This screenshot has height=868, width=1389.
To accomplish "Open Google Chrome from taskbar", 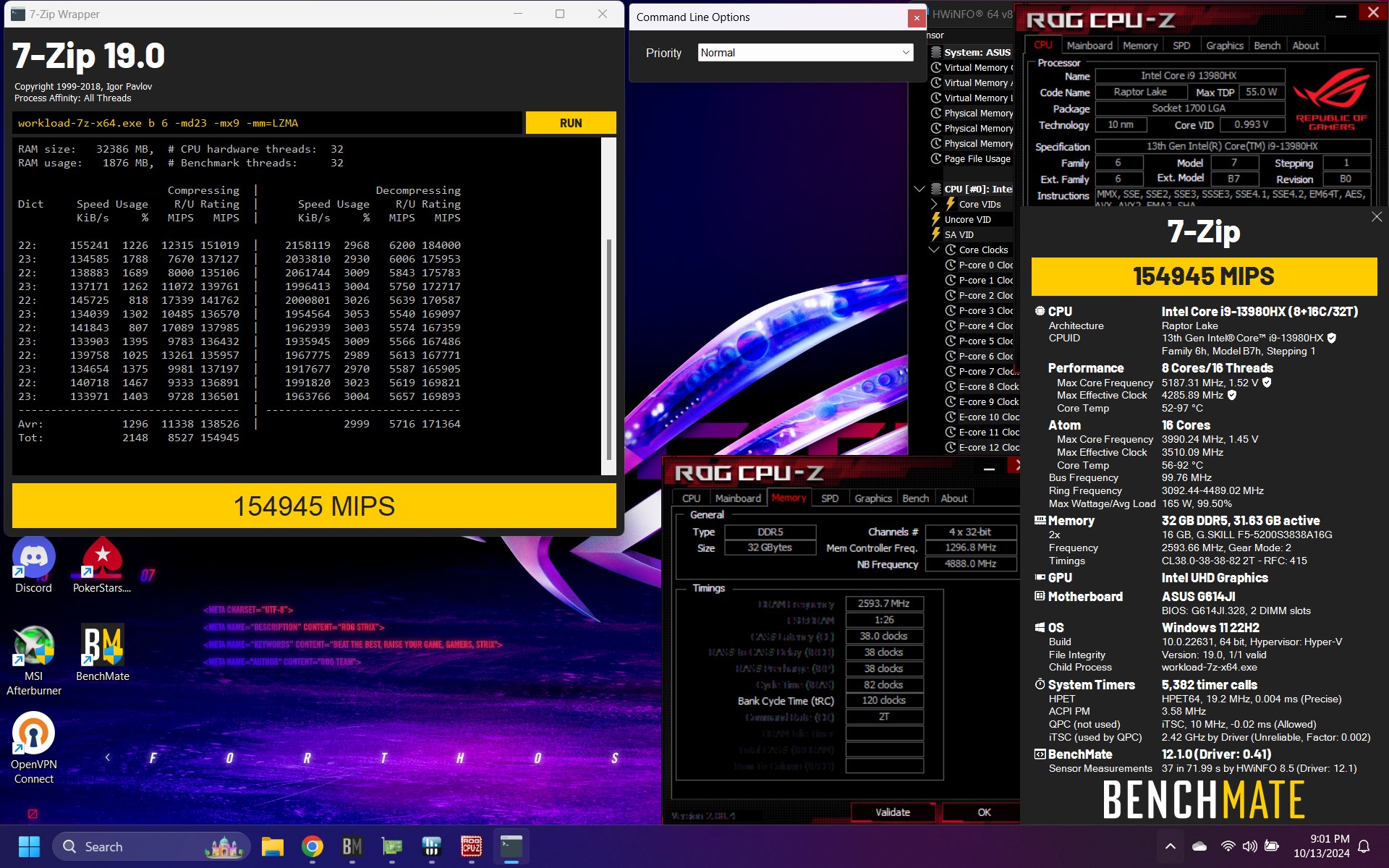I will [313, 846].
